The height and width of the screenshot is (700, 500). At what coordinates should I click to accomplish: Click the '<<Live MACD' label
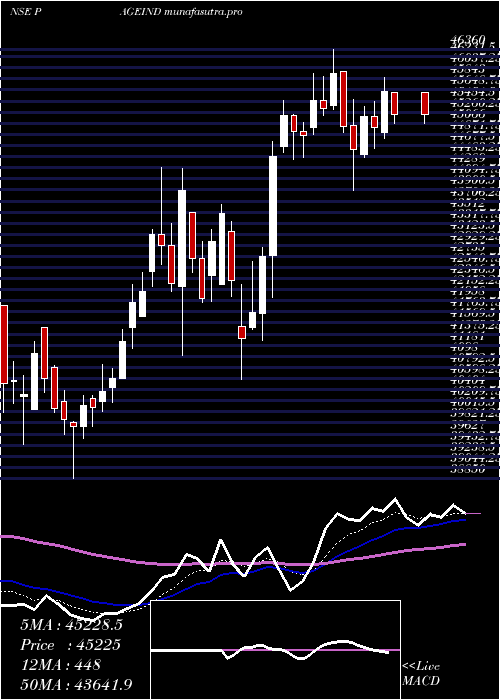[421, 674]
